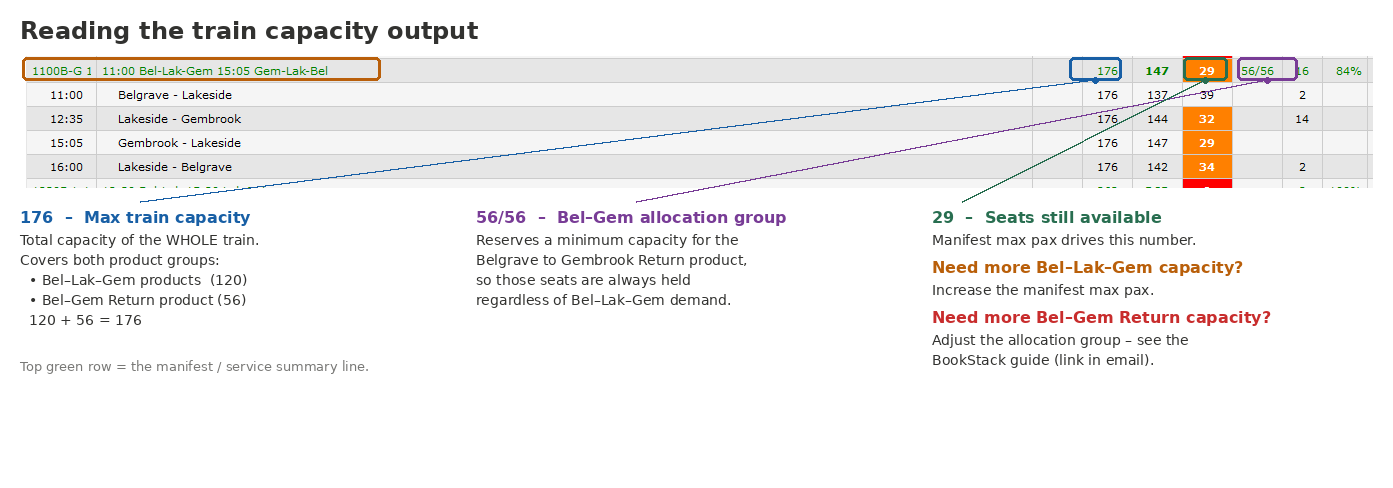Select the 15:05 Gembrook - Lakeside row
Screen dimensions: 1393x488
pyautogui.click(x=699, y=143)
